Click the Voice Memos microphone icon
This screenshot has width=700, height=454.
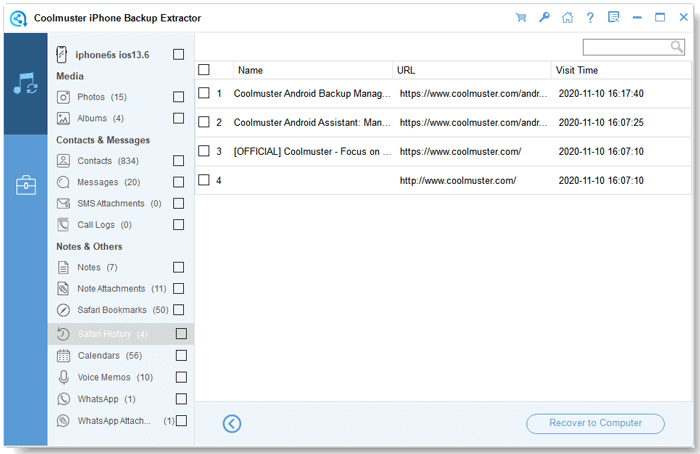(x=63, y=377)
